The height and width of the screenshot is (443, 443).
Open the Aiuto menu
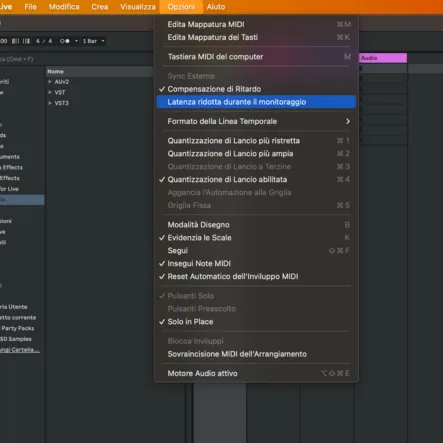[x=216, y=7]
